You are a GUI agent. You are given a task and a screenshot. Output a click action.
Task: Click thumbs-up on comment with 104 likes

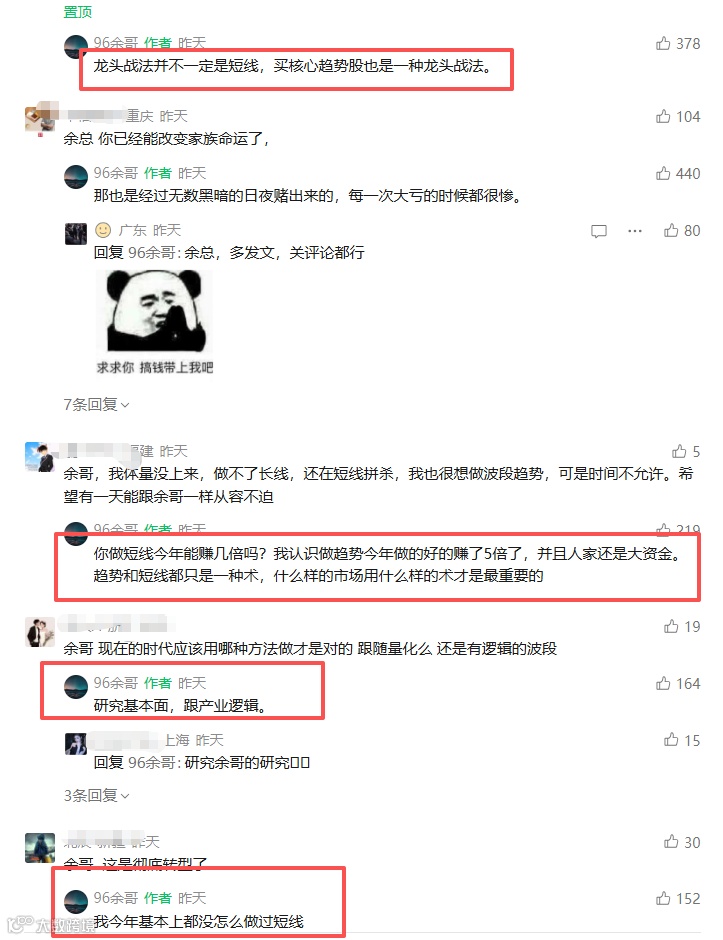(662, 116)
